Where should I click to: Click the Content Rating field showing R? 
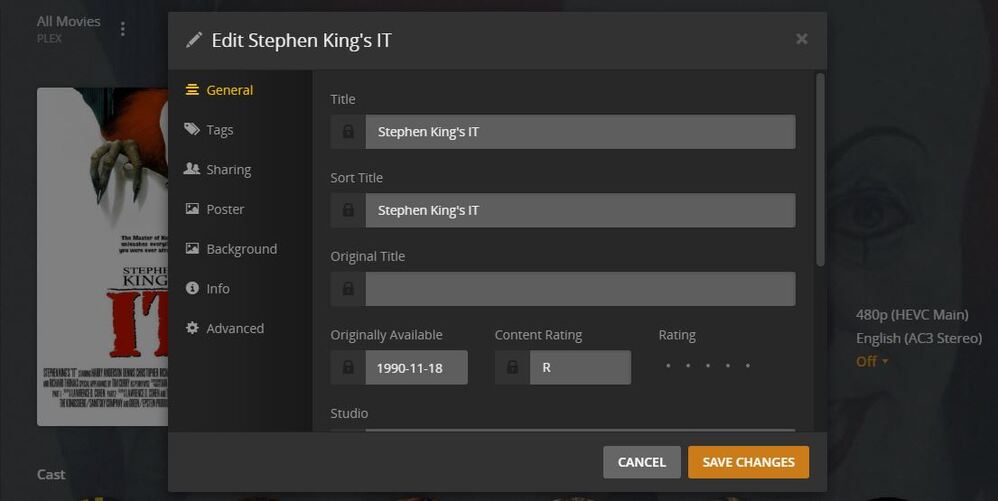(x=580, y=367)
